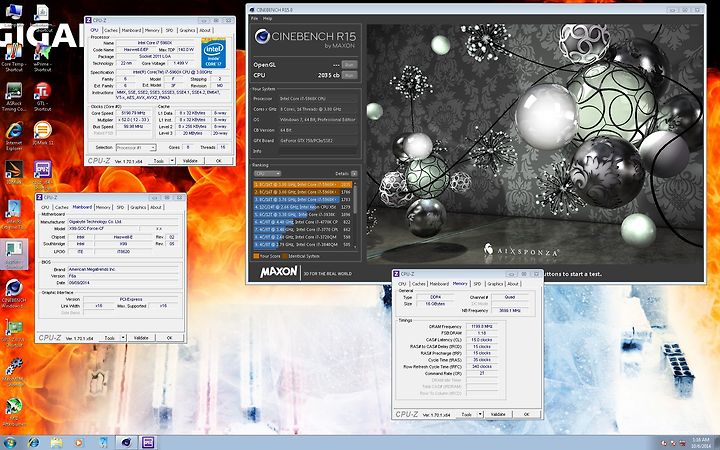Open Internet Explorer desktop icon
720x450 pixels.
14,136
